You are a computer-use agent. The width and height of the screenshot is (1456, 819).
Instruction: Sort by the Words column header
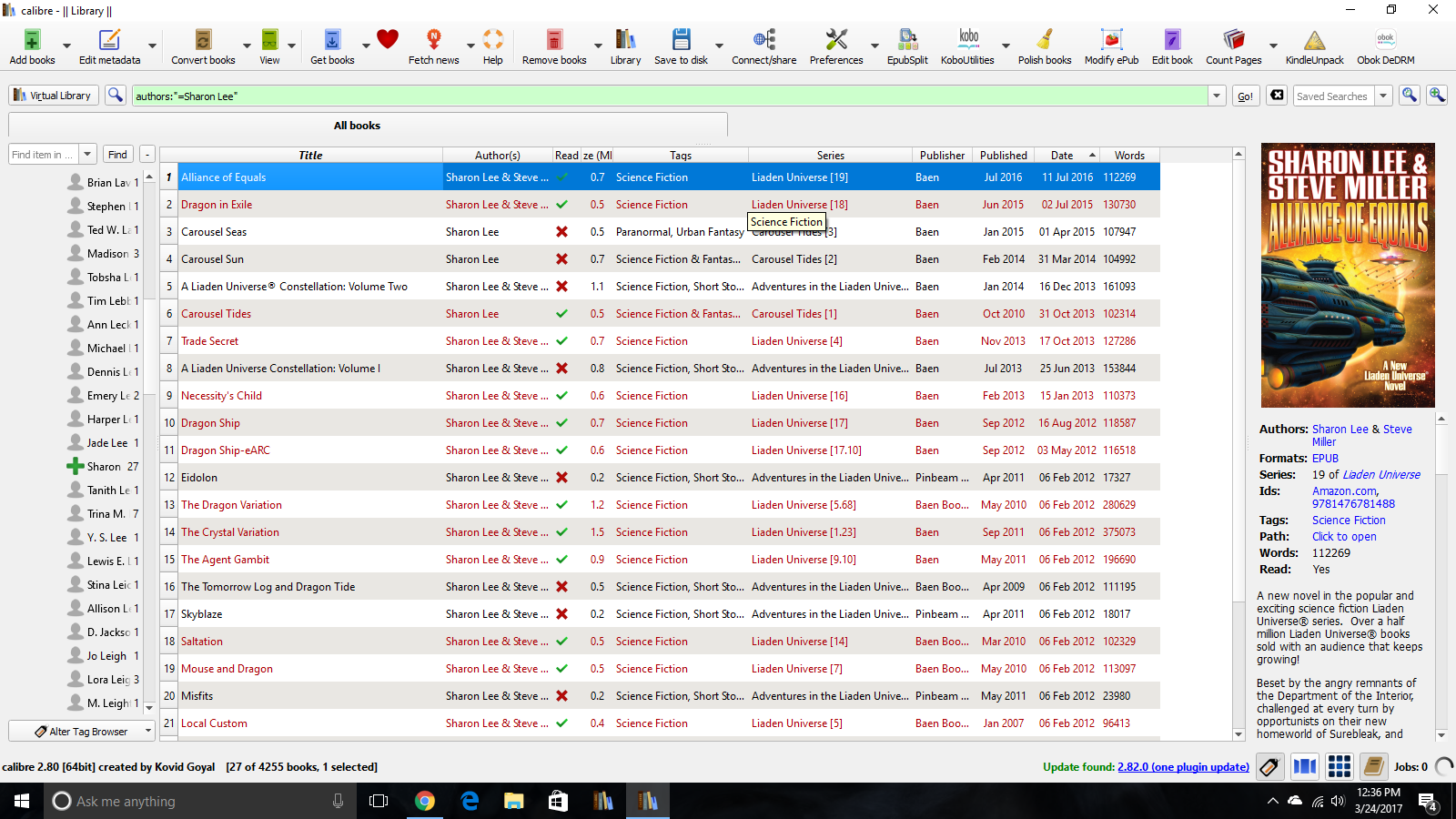[1129, 156]
